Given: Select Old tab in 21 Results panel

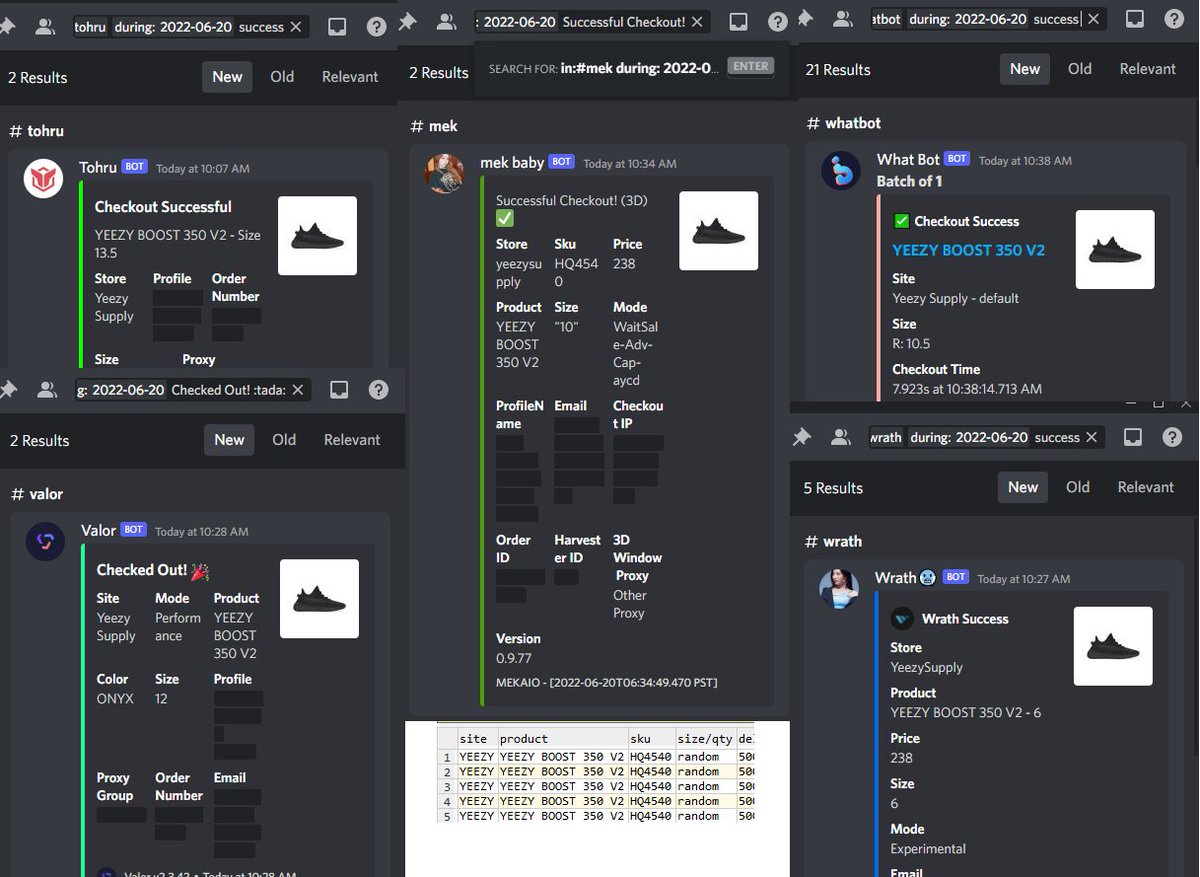Looking at the screenshot, I should point(1080,69).
